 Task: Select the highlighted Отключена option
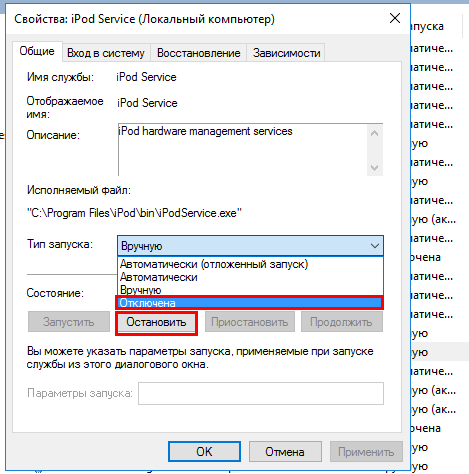(250, 303)
